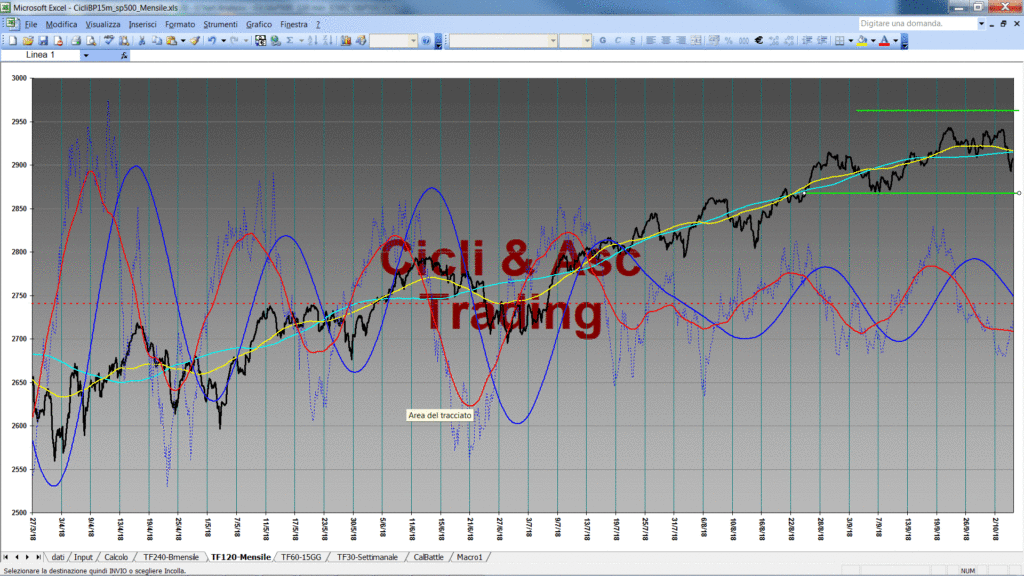Viewport: 1024px width, 576px height.
Task: Open the Excel help icon
Action: point(426,40)
